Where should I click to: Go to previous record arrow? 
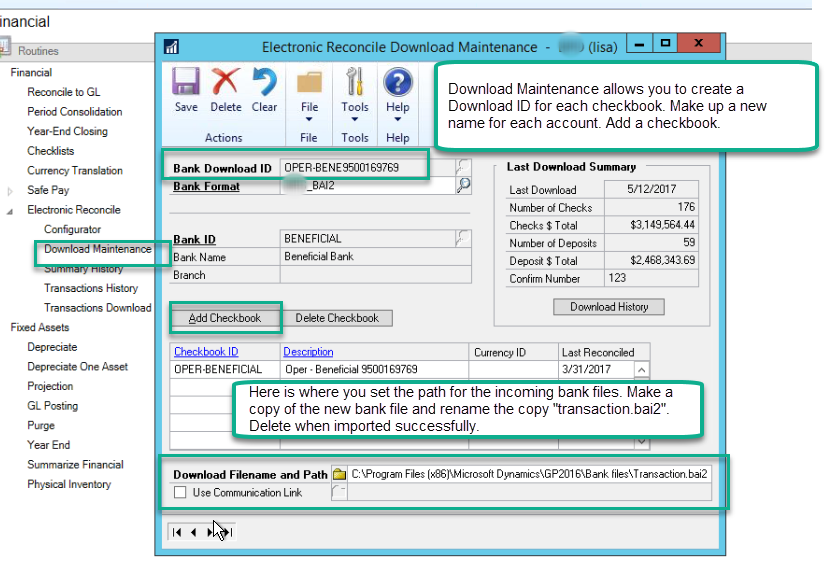tap(194, 532)
